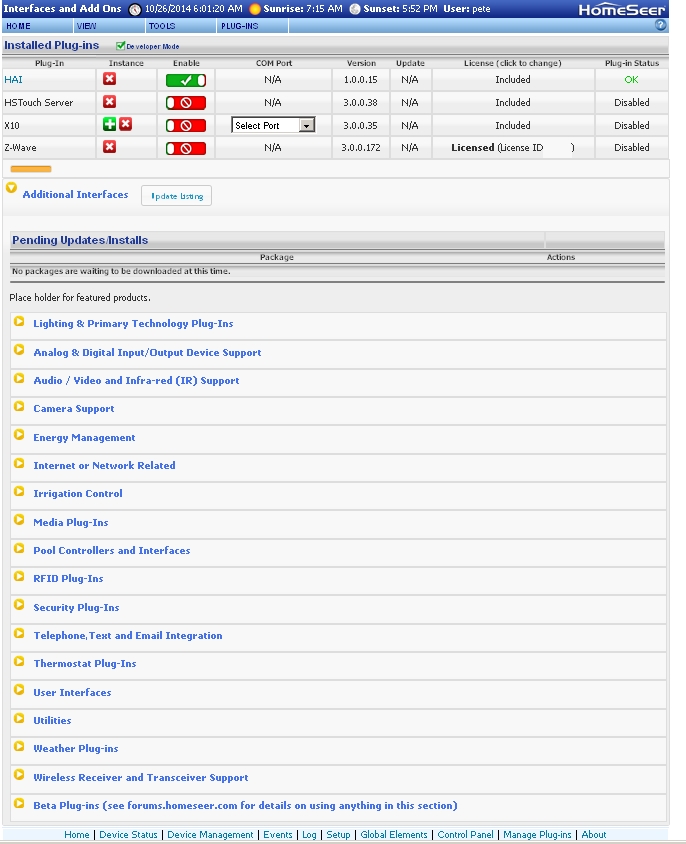
Task: Go to Device Management footer link
Action: 210,835
